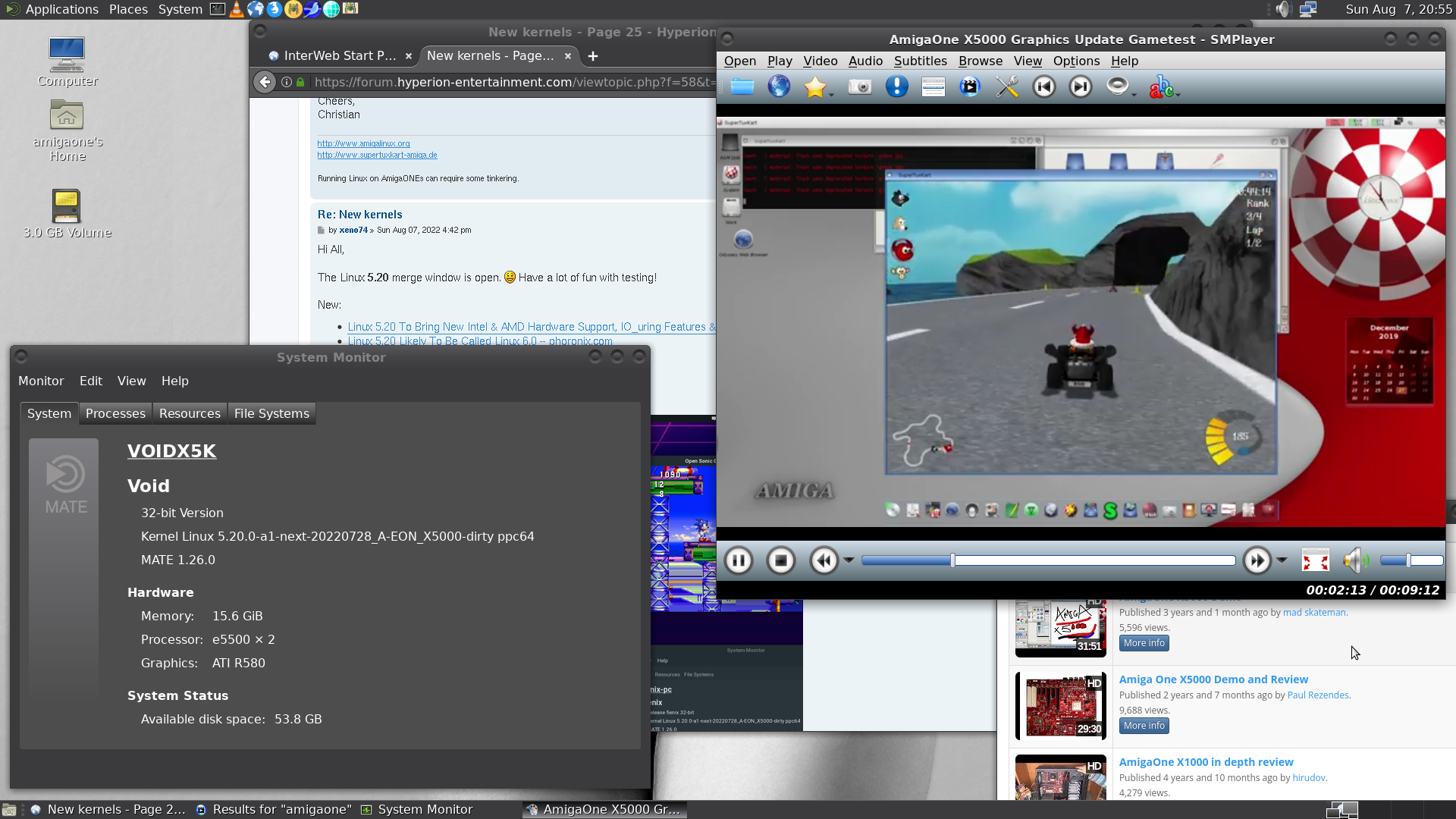
Task: Open a new browser tab with plus
Action: pos(593,56)
